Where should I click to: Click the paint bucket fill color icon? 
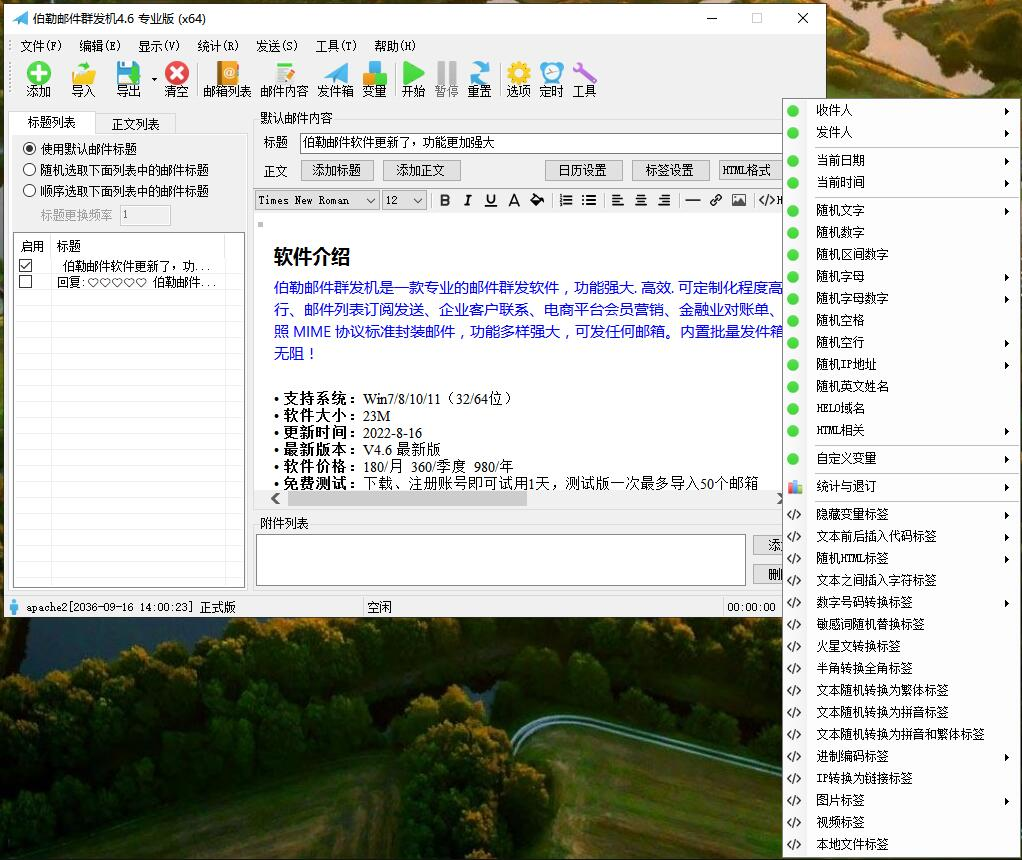537,200
